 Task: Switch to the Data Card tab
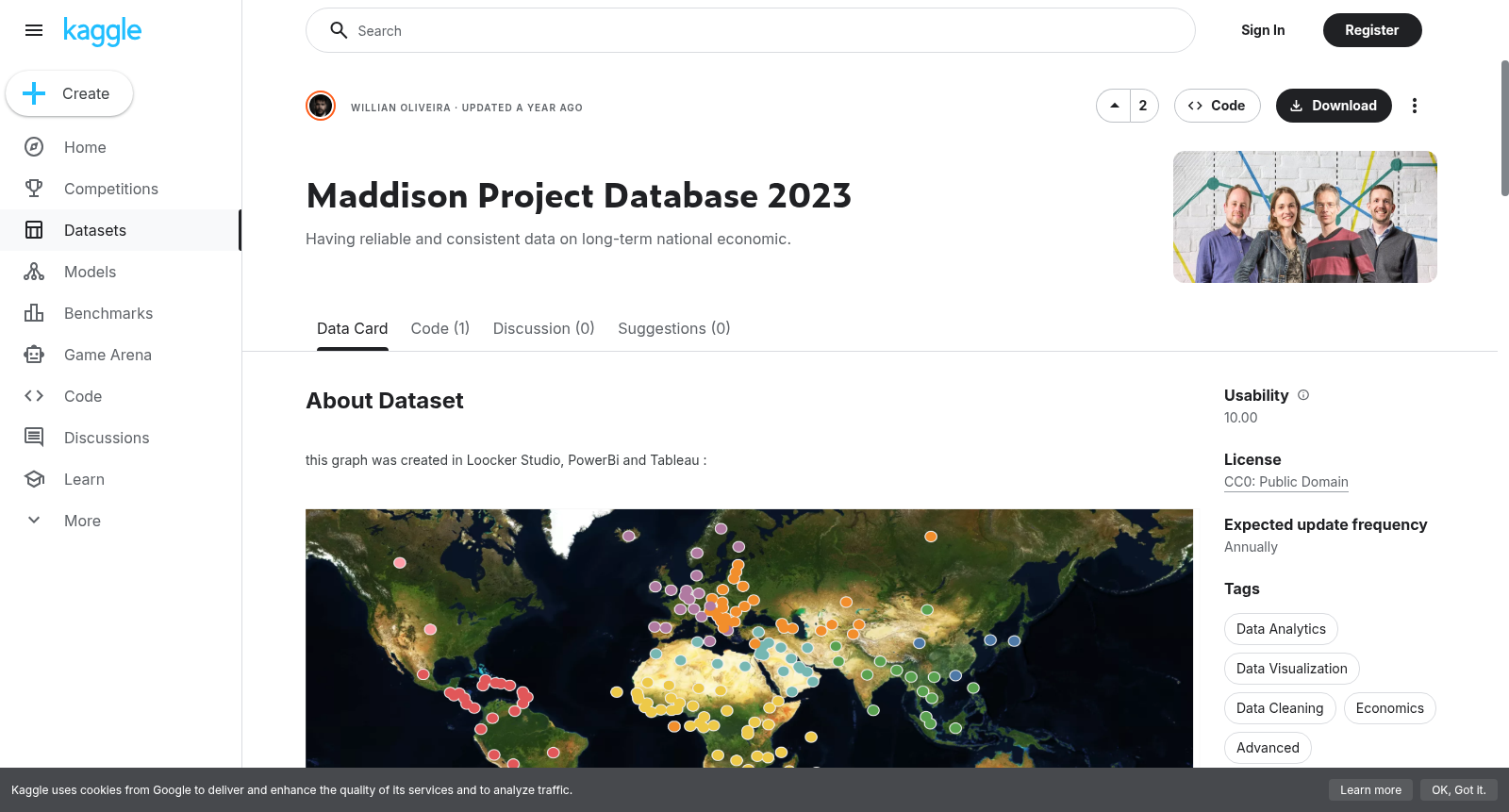click(x=352, y=328)
